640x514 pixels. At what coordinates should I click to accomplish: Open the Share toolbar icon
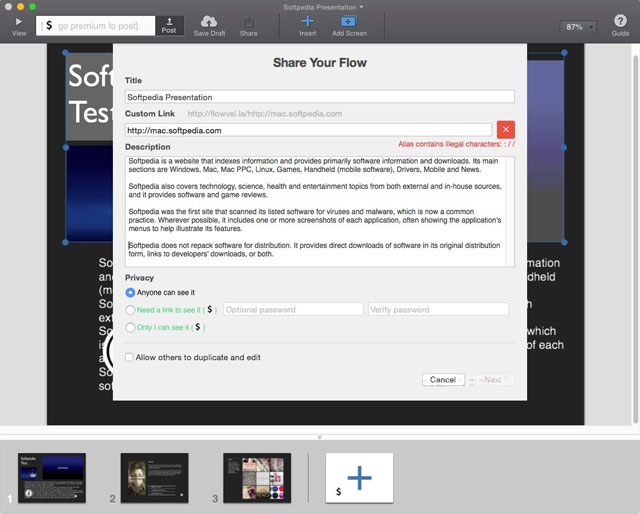pos(248,21)
